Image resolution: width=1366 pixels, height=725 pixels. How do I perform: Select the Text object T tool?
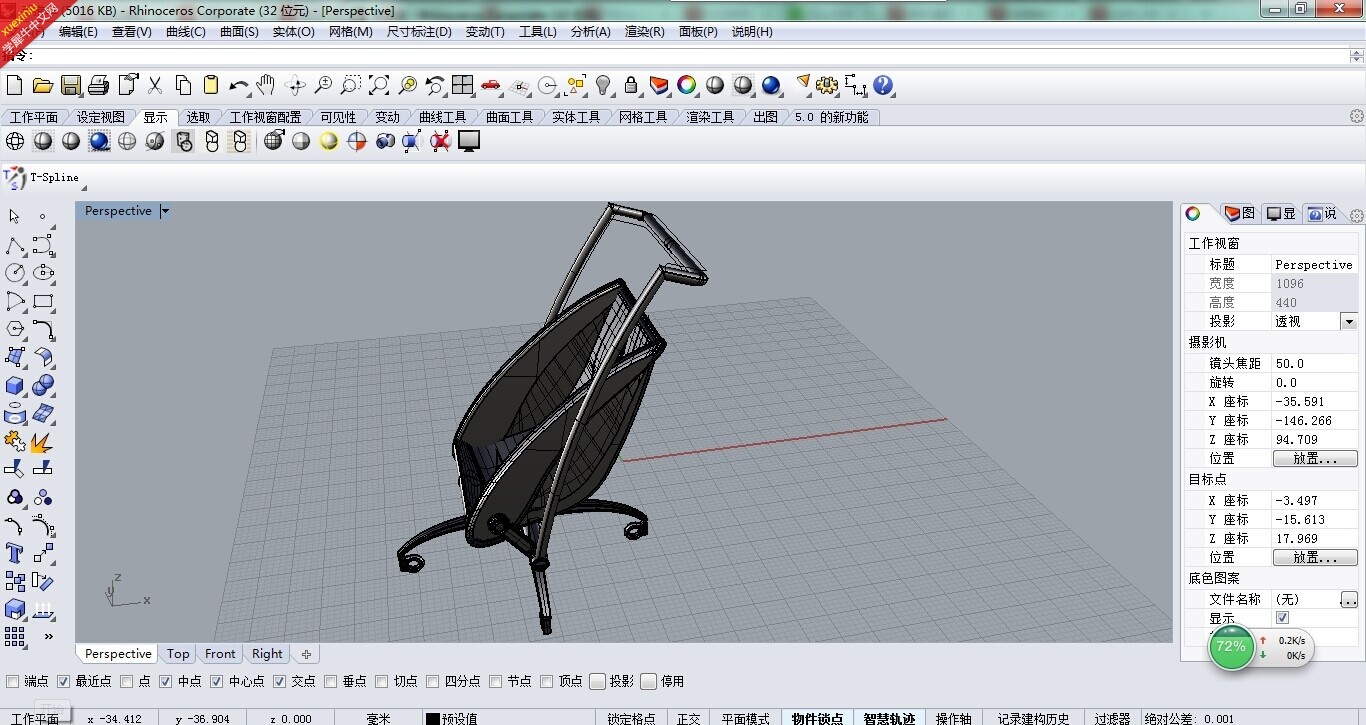click(14, 553)
